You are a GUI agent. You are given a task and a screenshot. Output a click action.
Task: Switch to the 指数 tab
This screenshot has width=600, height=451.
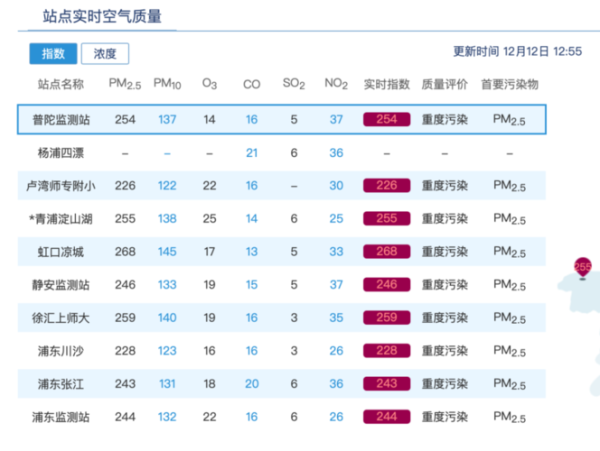coord(53,54)
